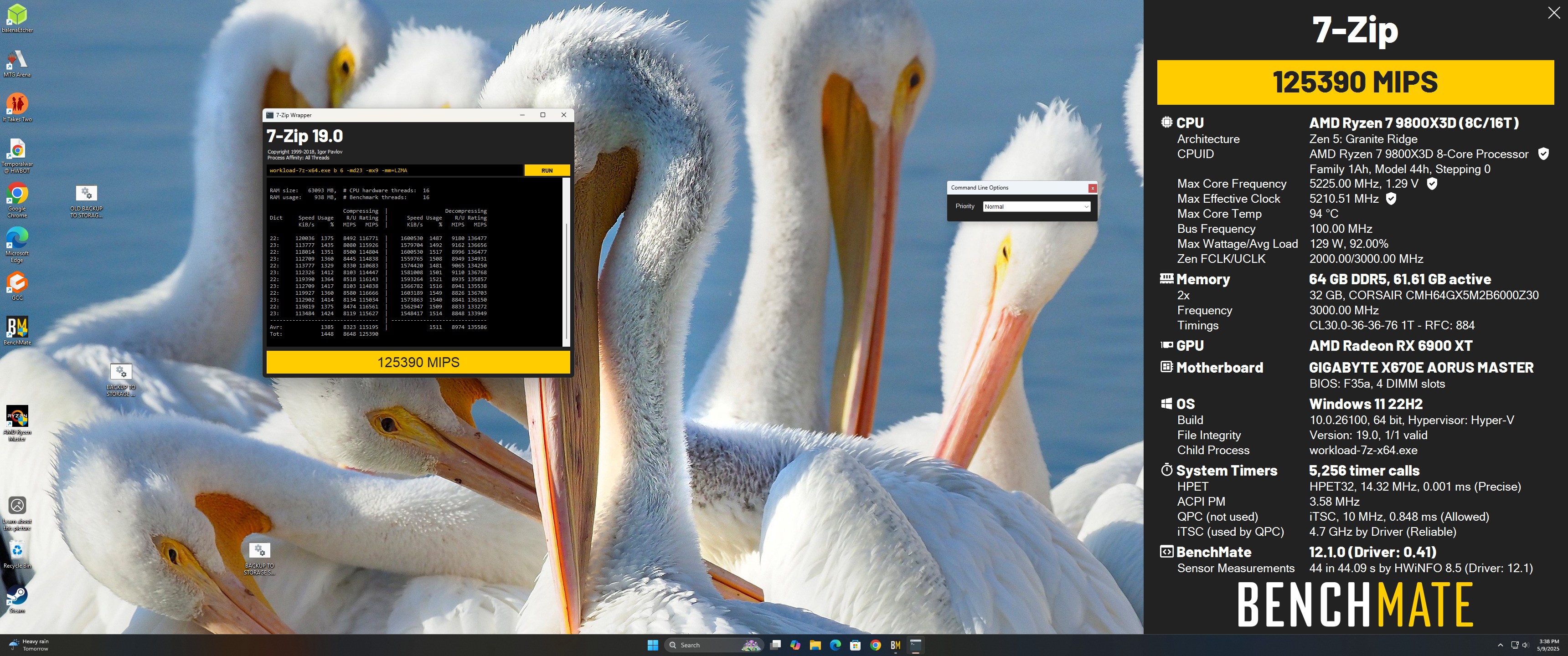Click the 64 GB DDR5, 61.61 GB active text
1568x656 pixels.
(1400, 279)
